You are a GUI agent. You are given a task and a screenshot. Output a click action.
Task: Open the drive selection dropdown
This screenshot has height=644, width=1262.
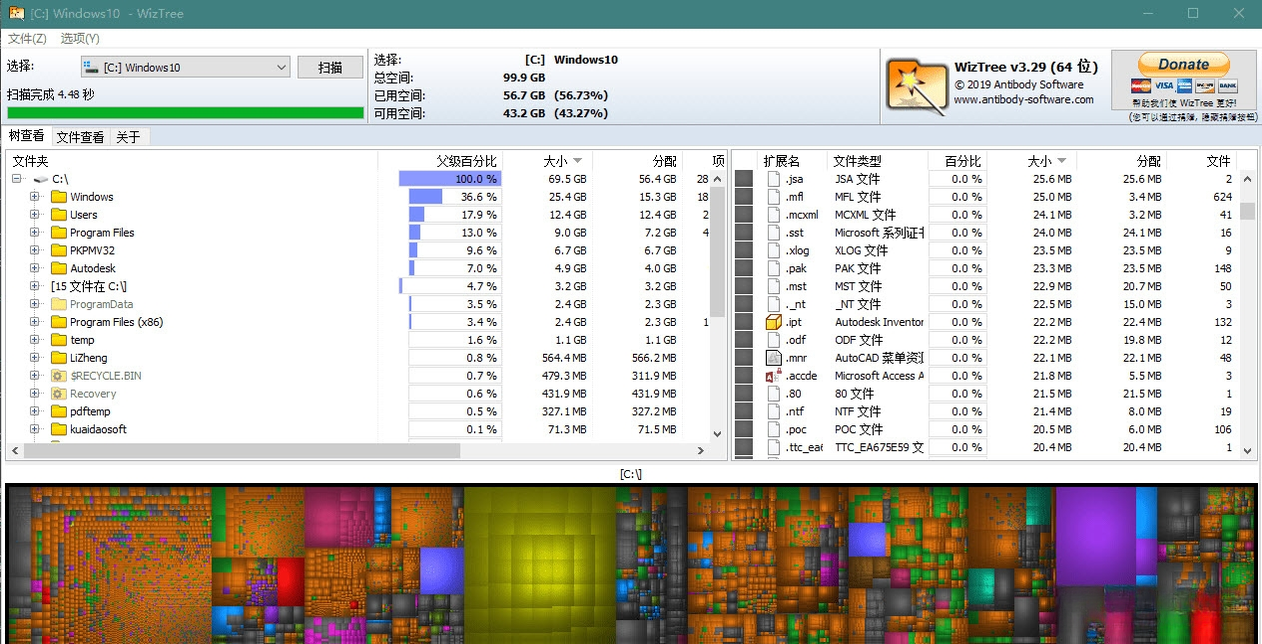[186, 67]
